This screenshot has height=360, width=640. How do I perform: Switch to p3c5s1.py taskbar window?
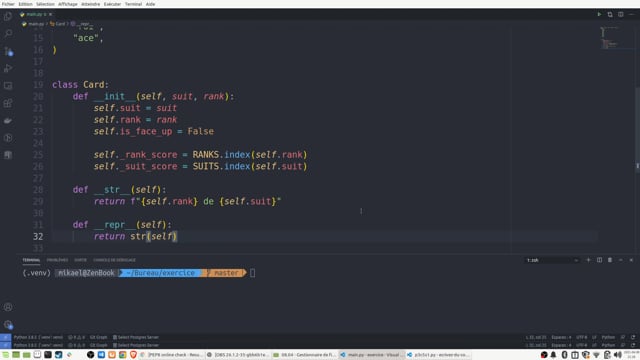(x=438, y=355)
